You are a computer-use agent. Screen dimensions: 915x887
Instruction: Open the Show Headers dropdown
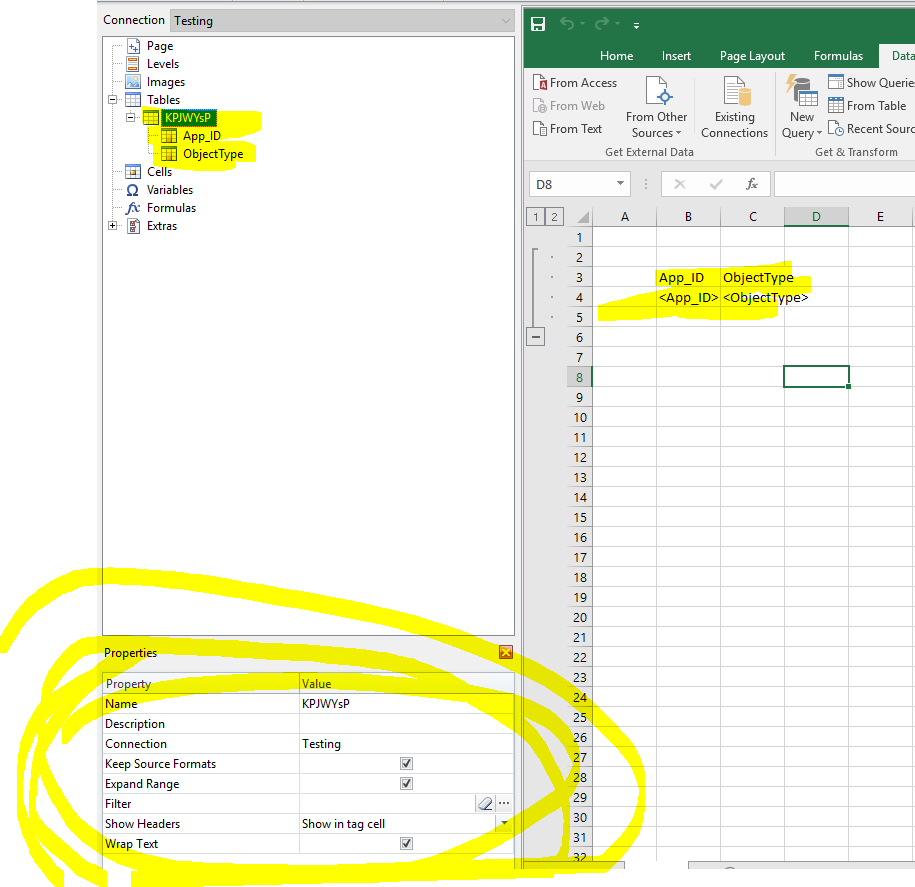click(504, 824)
